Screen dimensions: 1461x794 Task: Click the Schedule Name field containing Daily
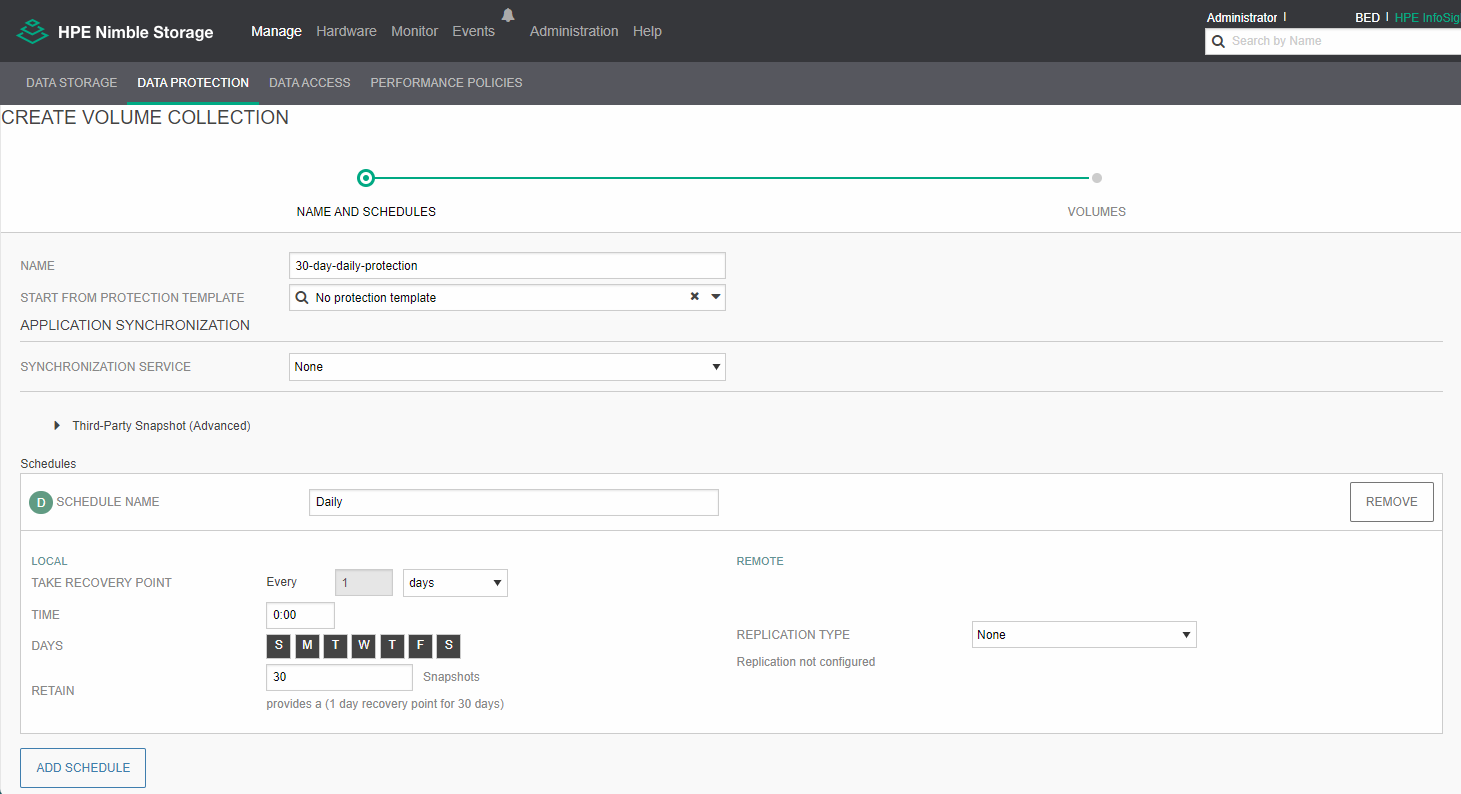[514, 502]
